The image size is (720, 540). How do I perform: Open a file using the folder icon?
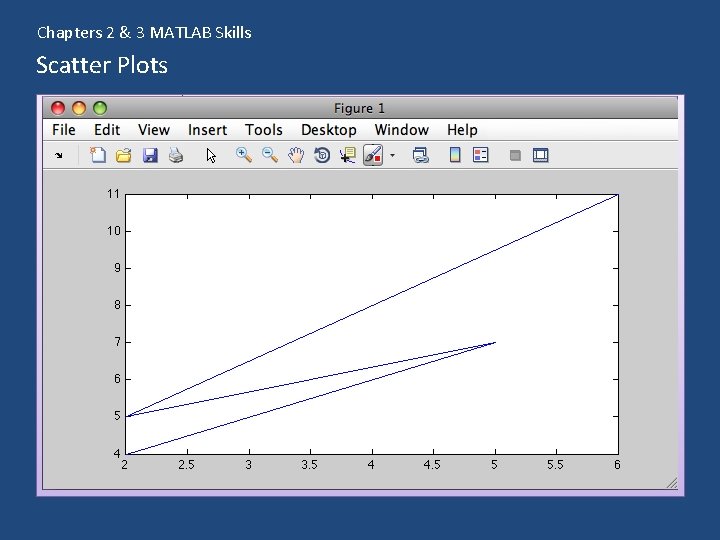tap(124, 155)
